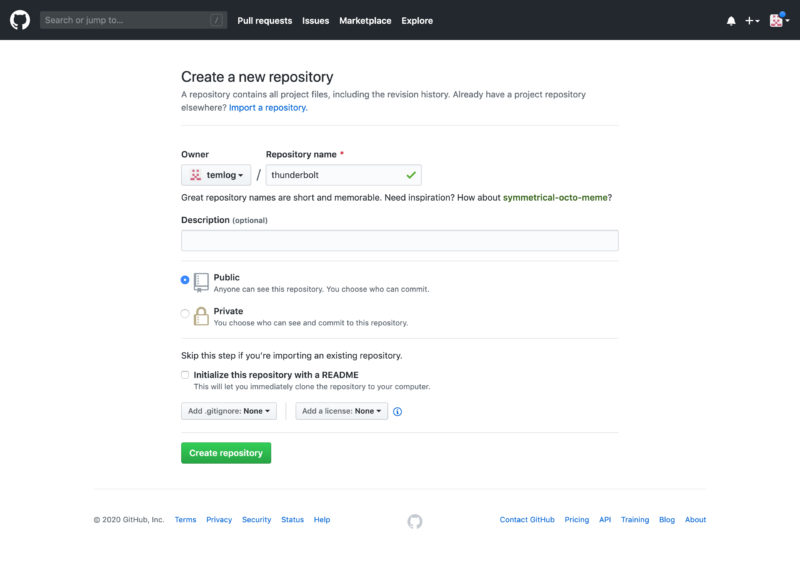Open the Pricing footer link
The height and width of the screenshot is (561, 800).
pos(577,520)
